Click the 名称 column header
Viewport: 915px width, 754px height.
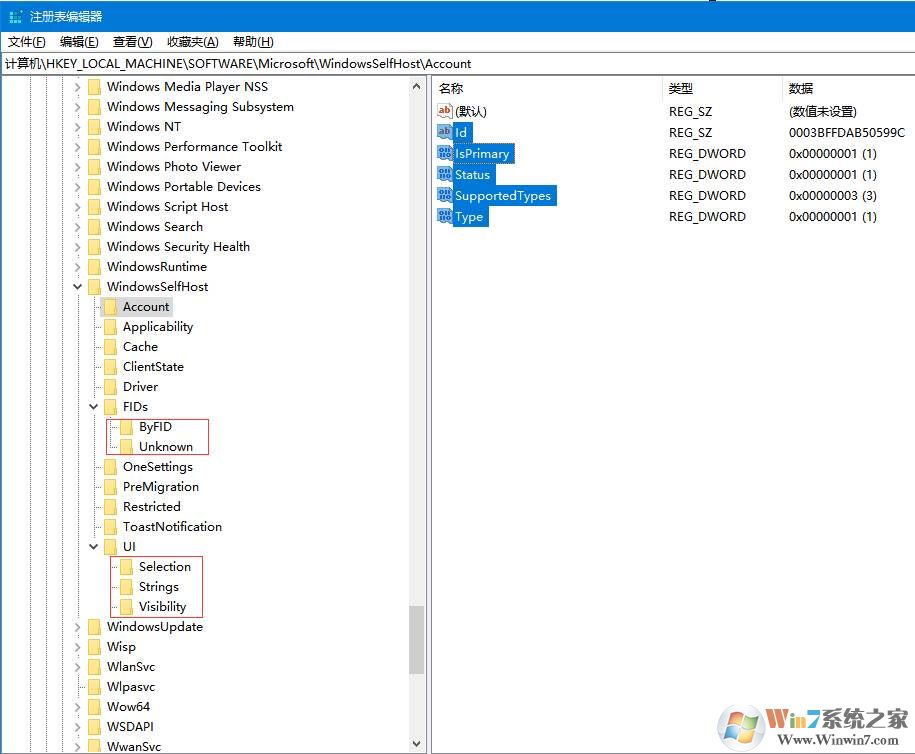pos(451,88)
